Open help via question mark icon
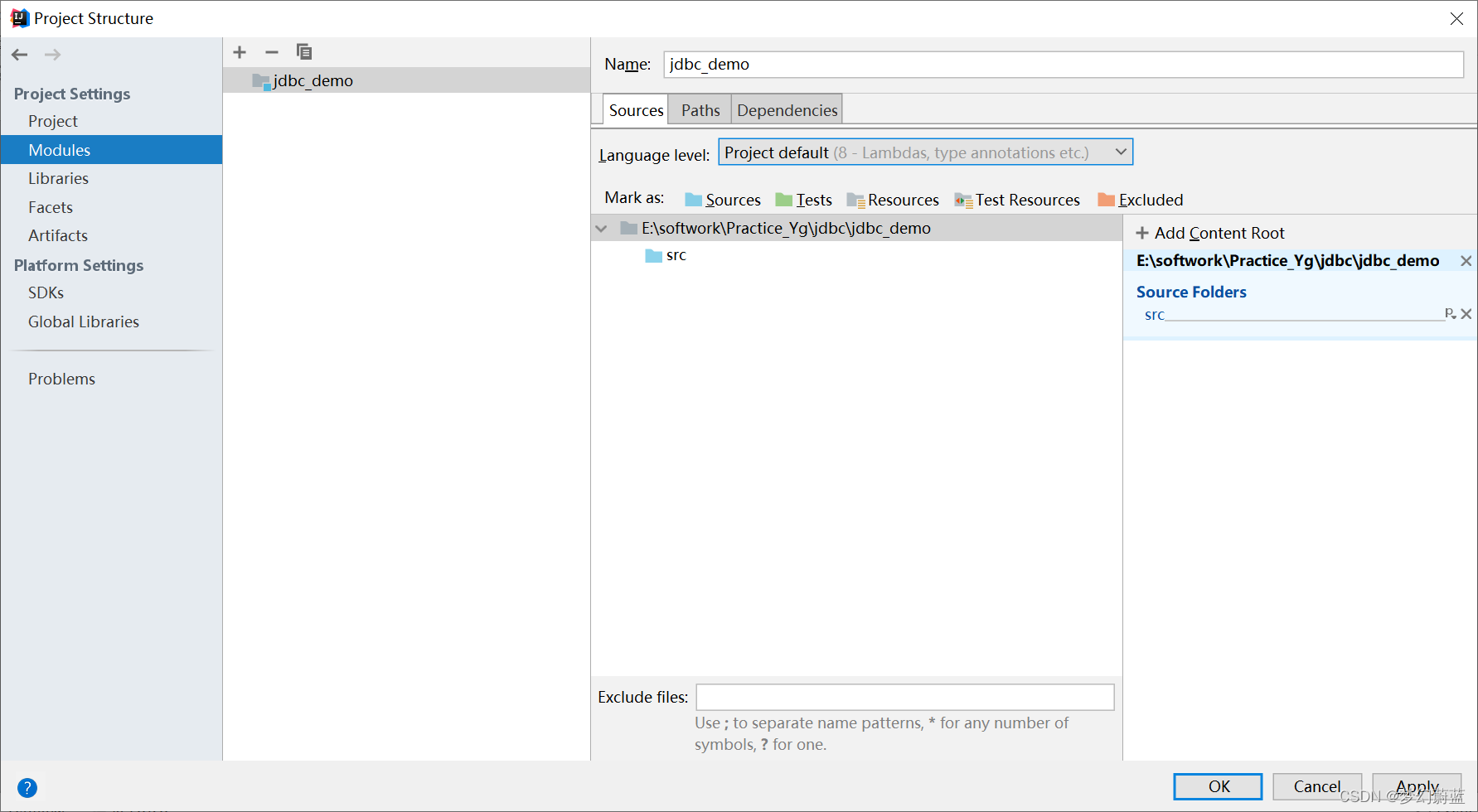The image size is (1478, 812). [x=27, y=788]
